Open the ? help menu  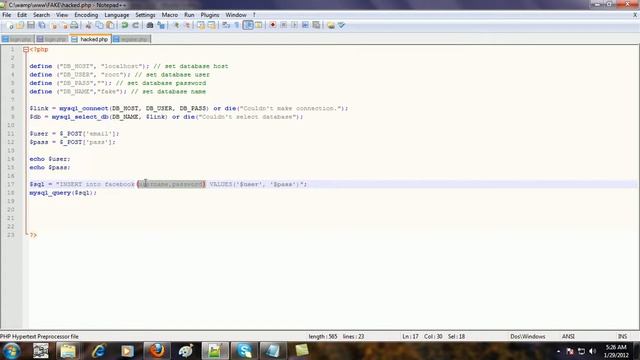coord(254,15)
